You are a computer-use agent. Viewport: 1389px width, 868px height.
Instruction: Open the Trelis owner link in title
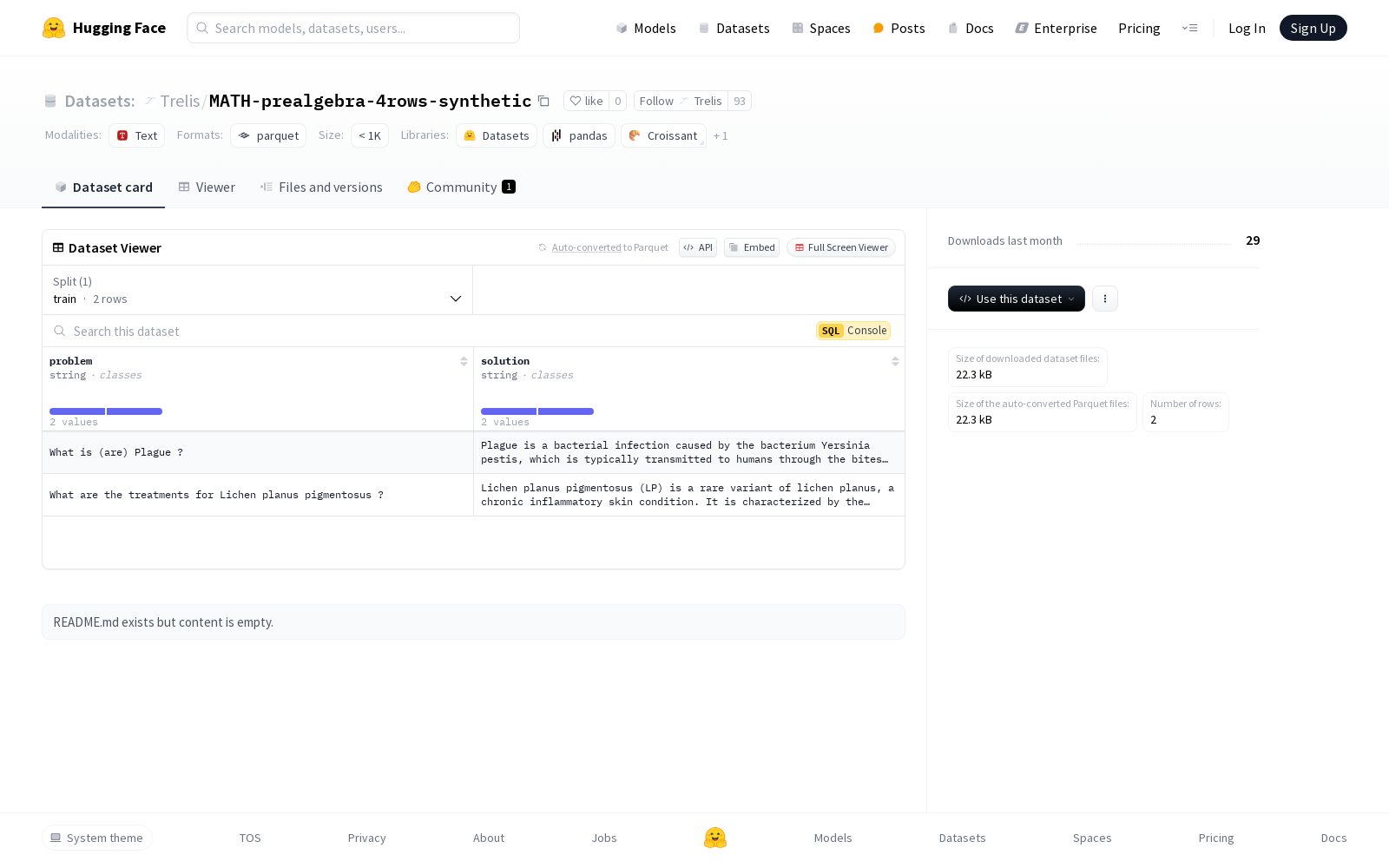coord(180,101)
